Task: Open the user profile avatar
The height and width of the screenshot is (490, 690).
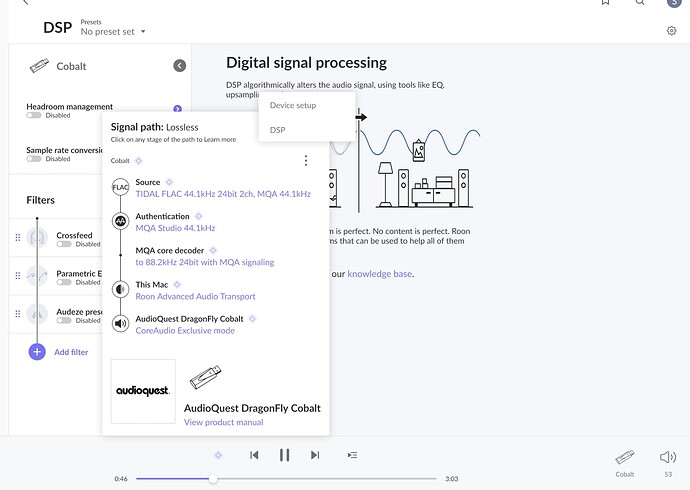Action: tap(674, 3)
